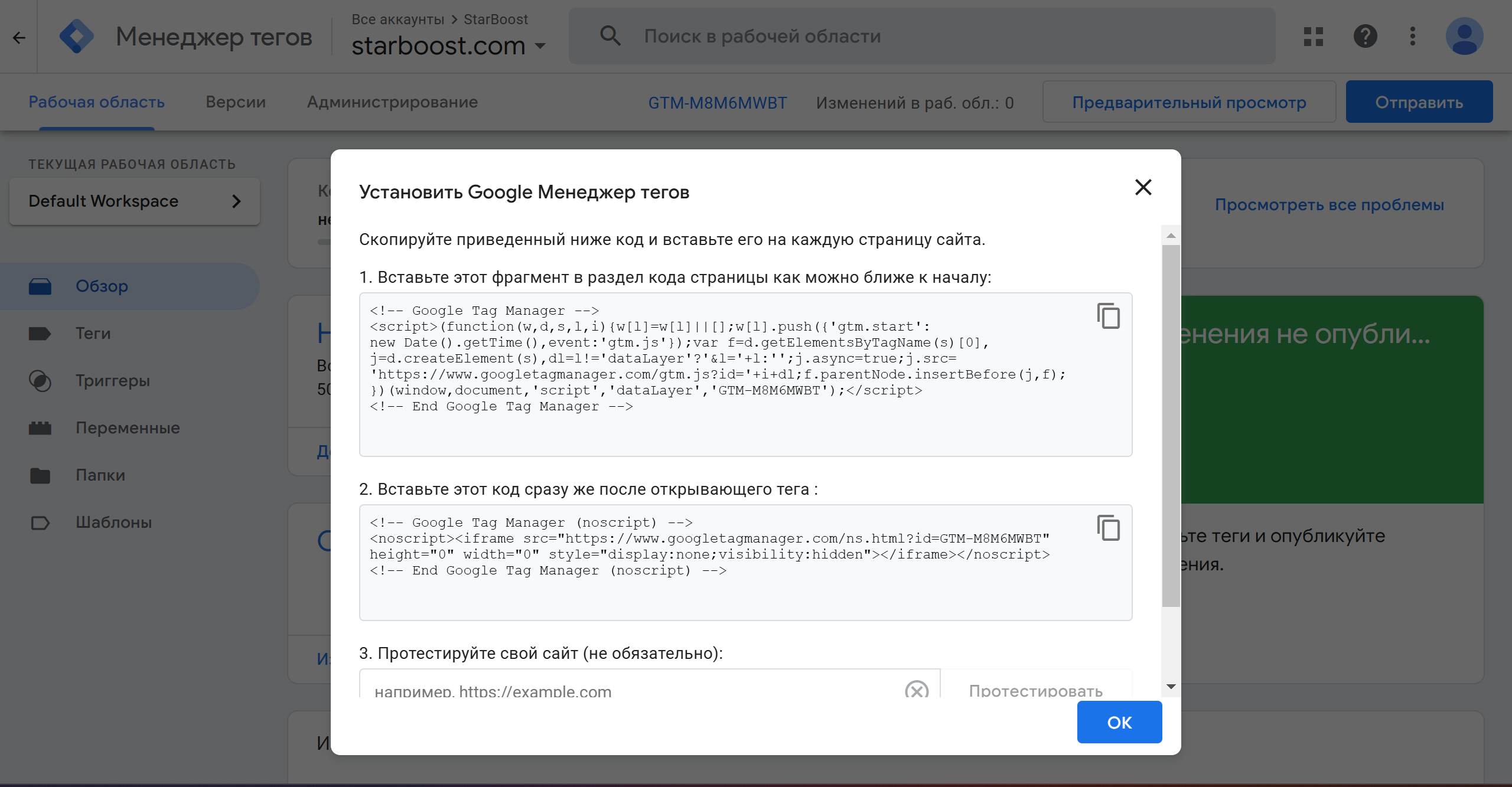Click the user account avatar
The height and width of the screenshot is (787, 1512).
(1464, 37)
